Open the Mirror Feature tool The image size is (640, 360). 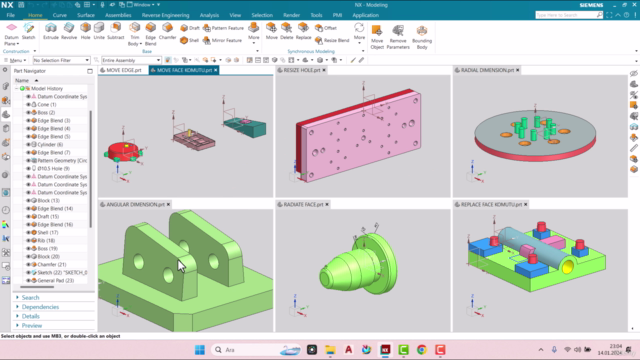coord(222,40)
